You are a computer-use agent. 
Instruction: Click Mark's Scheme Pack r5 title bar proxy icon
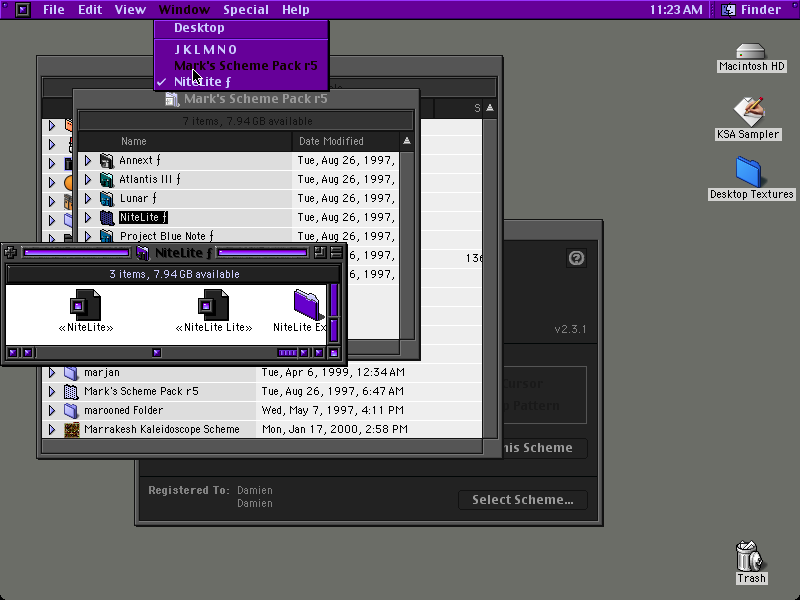pyautogui.click(x=172, y=99)
